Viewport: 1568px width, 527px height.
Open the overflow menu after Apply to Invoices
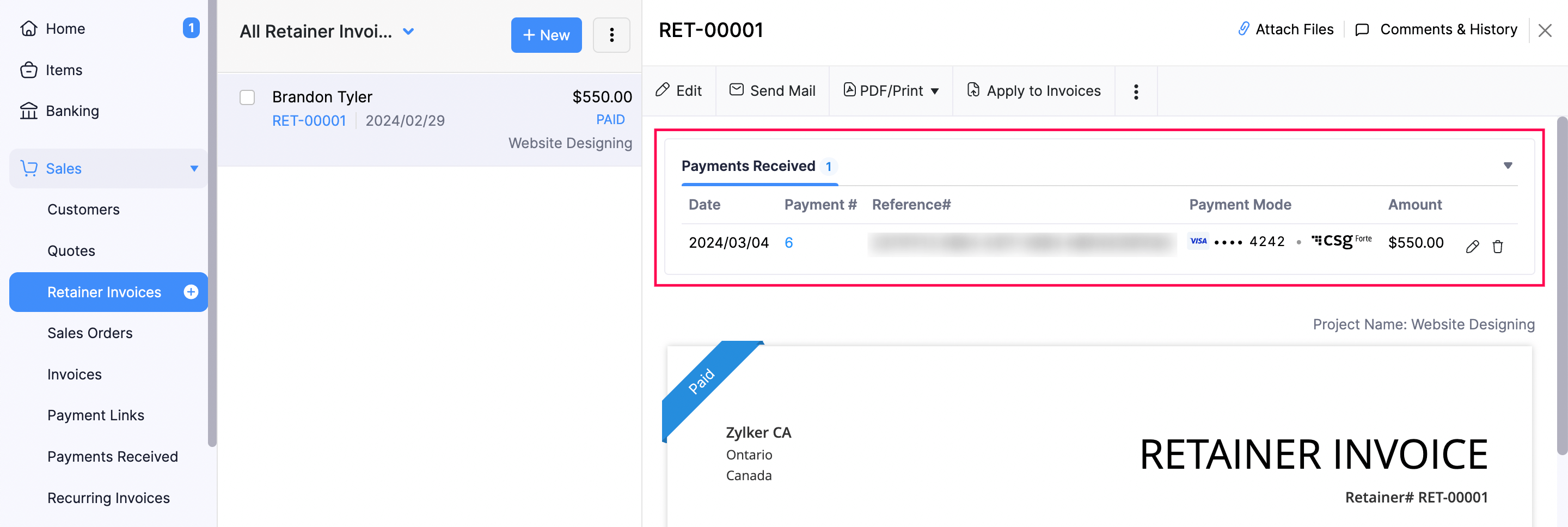(1136, 91)
